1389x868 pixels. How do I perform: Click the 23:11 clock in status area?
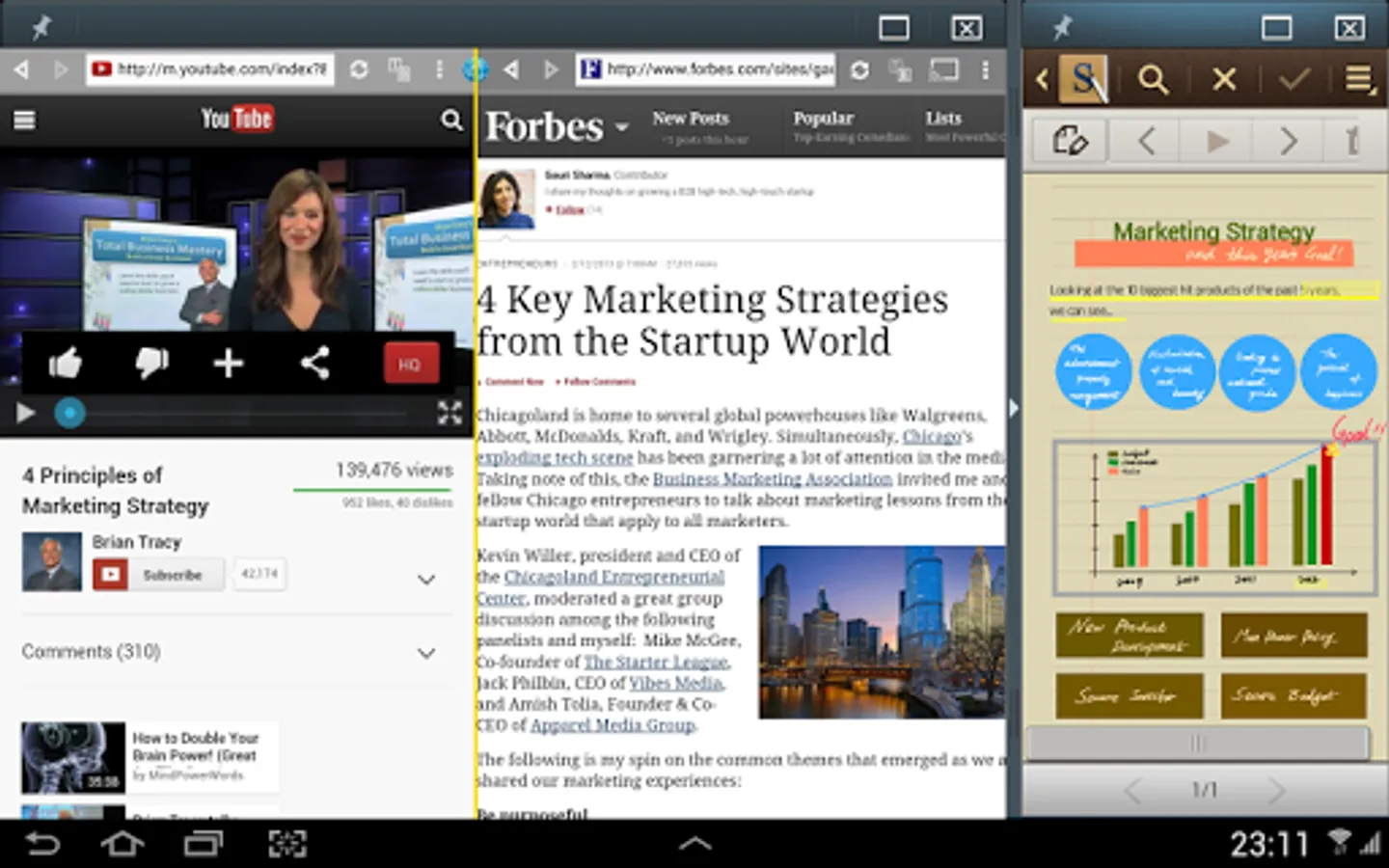tap(1269, 844)
